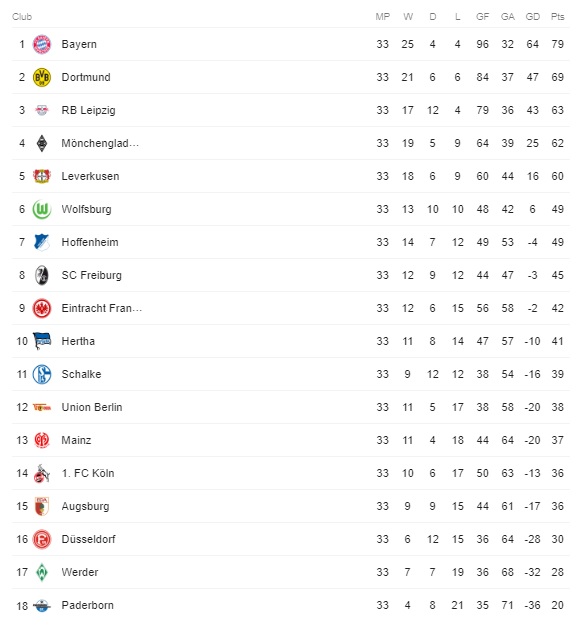This screenshot has height=635, width=583.
Task: Click the GD column header
Action: tap(532, 17)
